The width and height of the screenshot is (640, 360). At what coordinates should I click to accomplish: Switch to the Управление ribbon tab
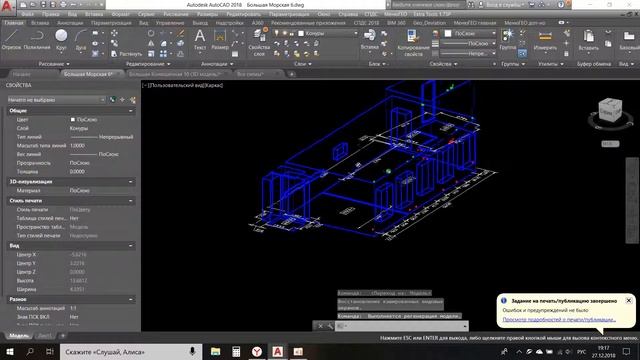point(170,23)
